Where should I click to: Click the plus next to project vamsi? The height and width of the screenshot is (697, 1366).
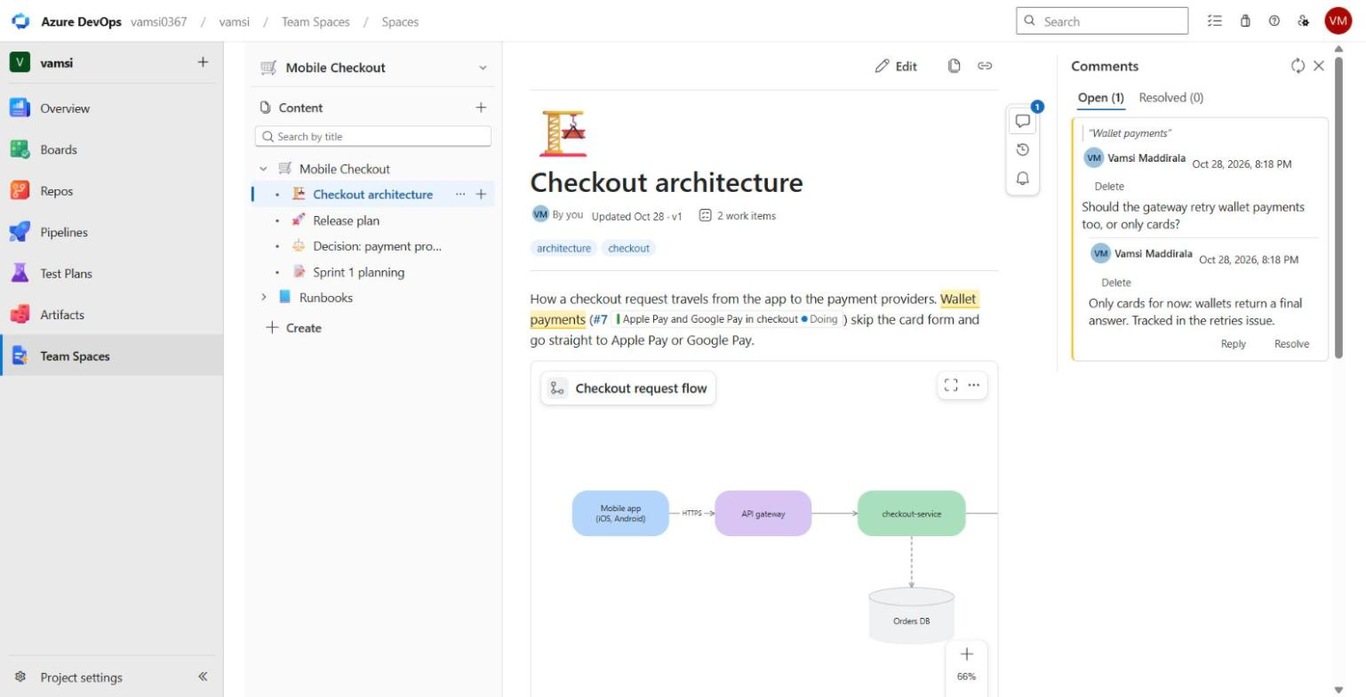pos(203,62)
